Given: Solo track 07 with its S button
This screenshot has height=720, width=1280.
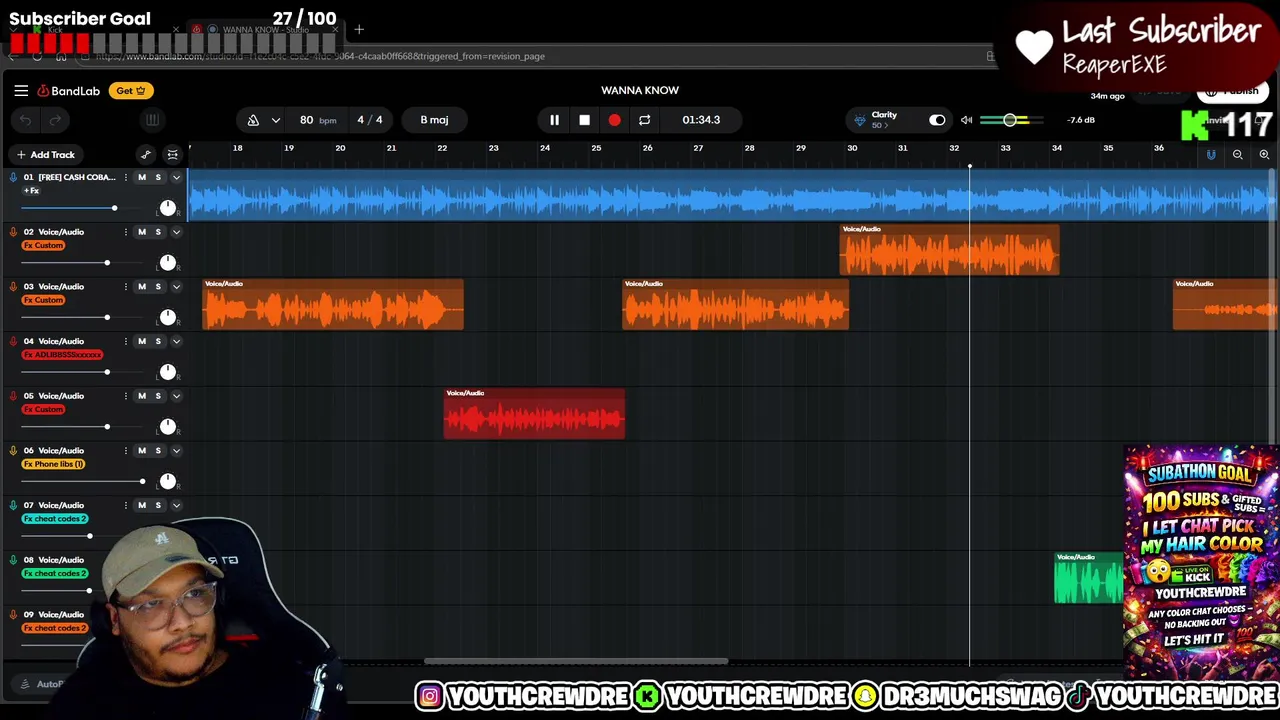Looking at the screenshot, I should point(158,505).
